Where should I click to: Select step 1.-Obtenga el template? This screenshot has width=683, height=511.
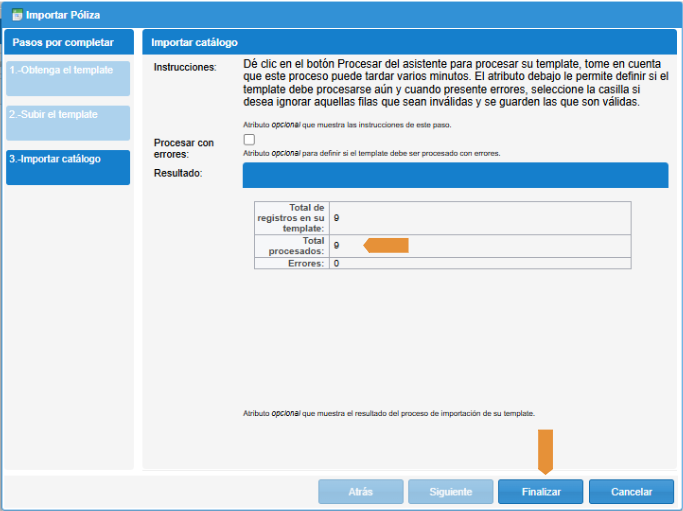(68, 79)
